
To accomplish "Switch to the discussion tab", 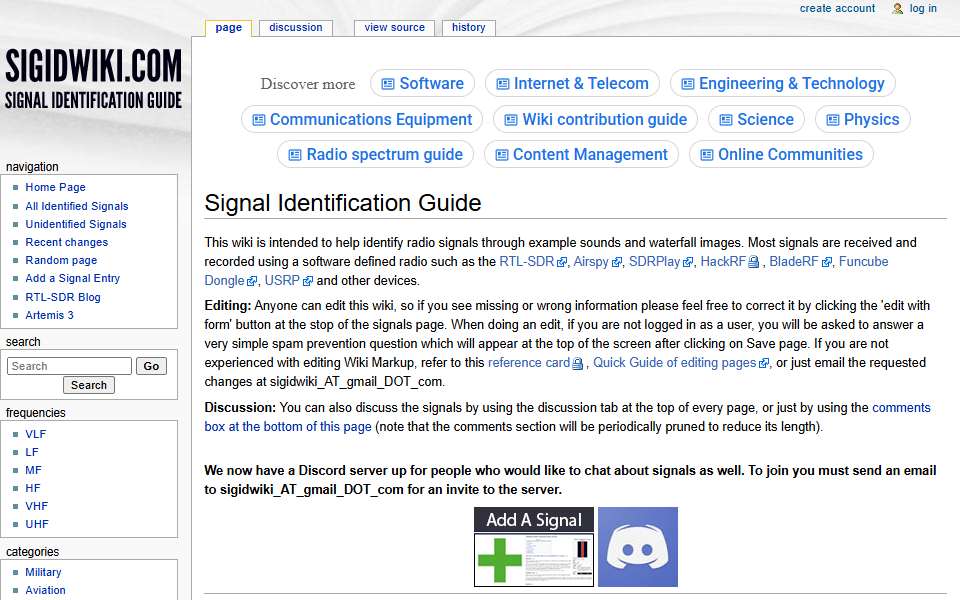I will [296, 28].
